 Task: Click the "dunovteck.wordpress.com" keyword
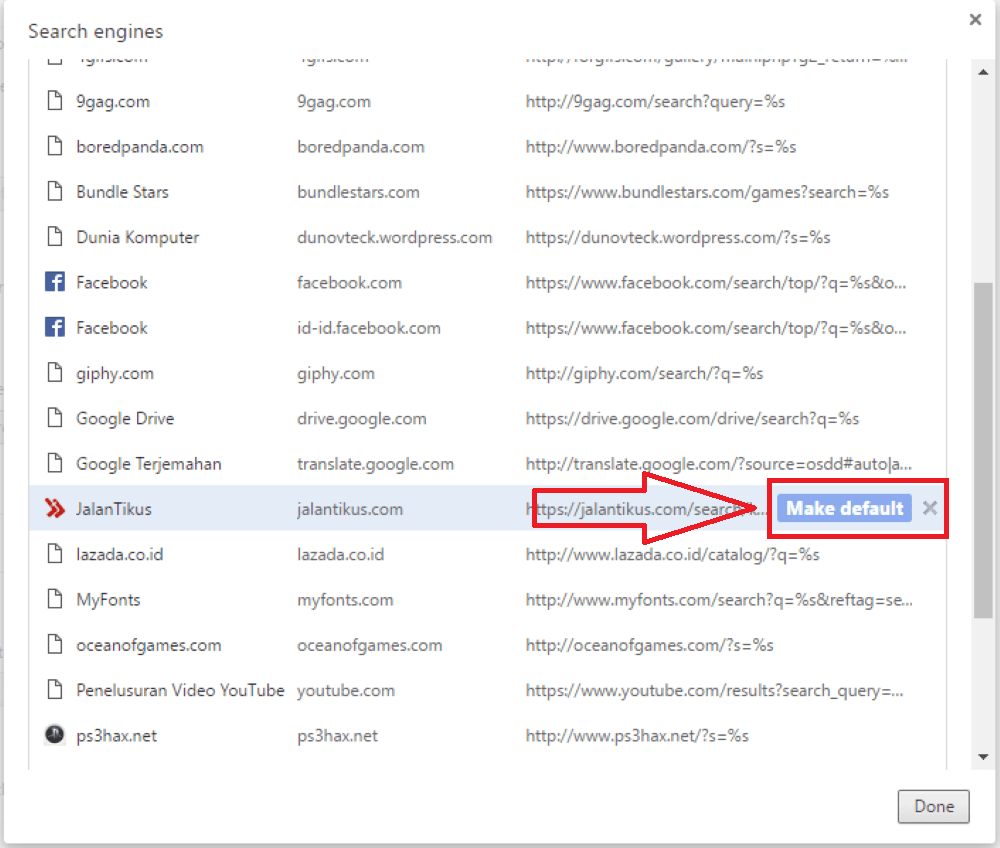coord(395,238)
